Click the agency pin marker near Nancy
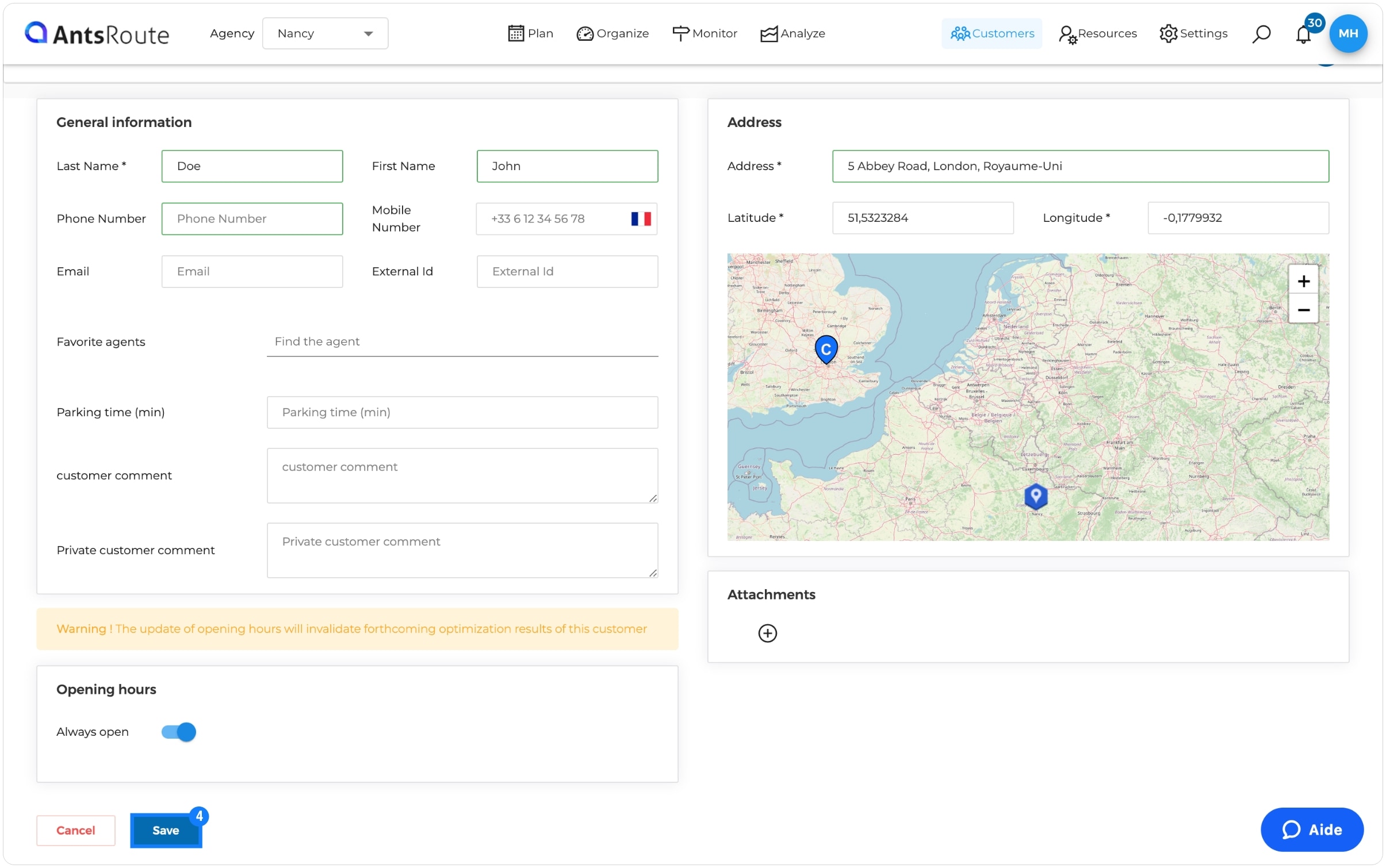This screenshot has height=868, width=1386. 1035,496
